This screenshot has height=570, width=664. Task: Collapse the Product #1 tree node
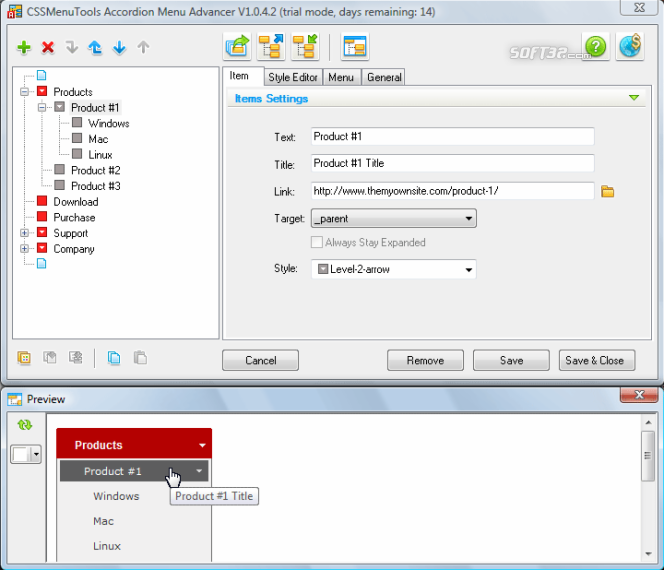pos(42,107)
